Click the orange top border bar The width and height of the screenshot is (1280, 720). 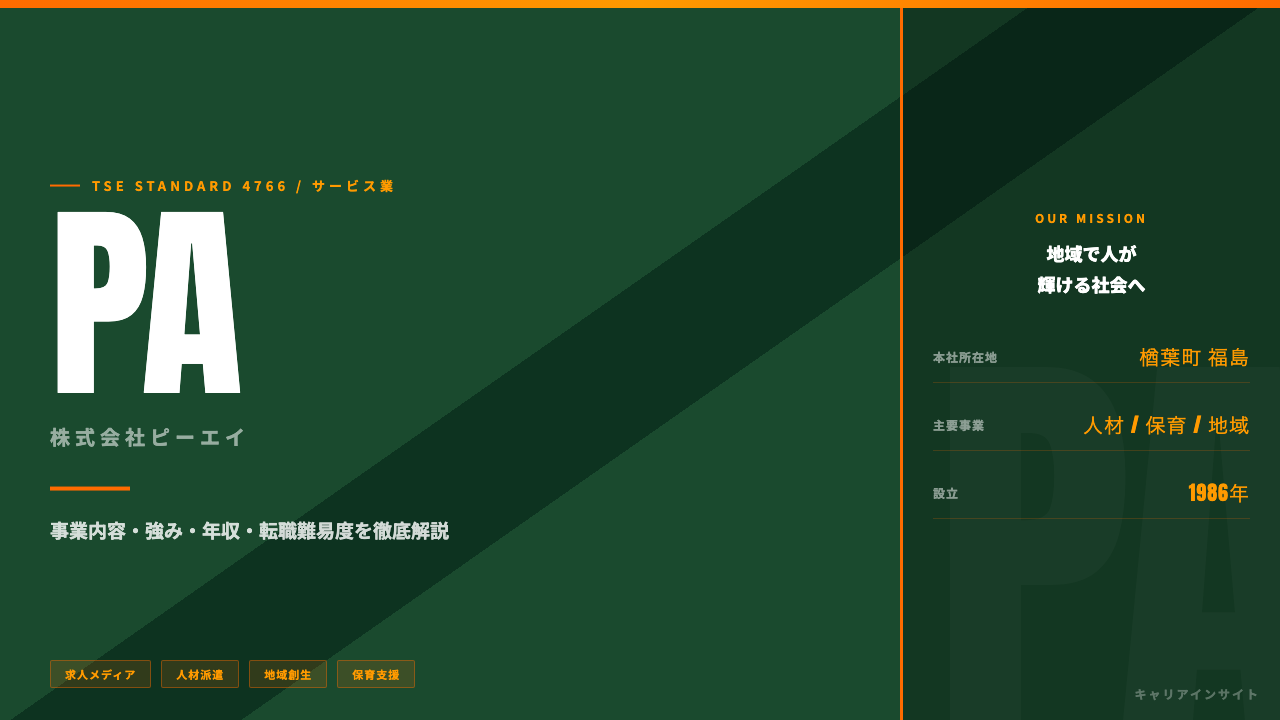click(x=640, y=4)
